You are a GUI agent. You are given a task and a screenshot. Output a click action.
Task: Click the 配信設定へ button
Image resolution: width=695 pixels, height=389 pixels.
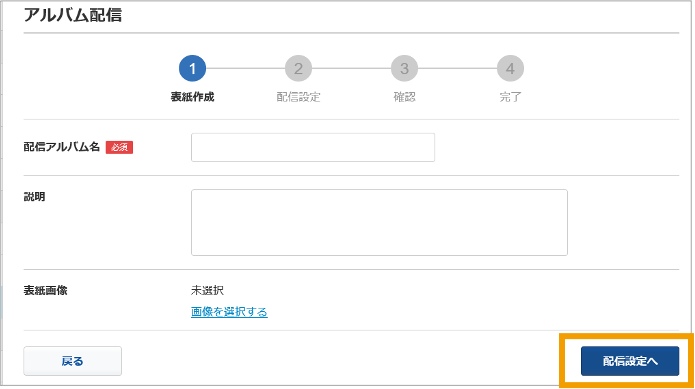pos(630,361)
